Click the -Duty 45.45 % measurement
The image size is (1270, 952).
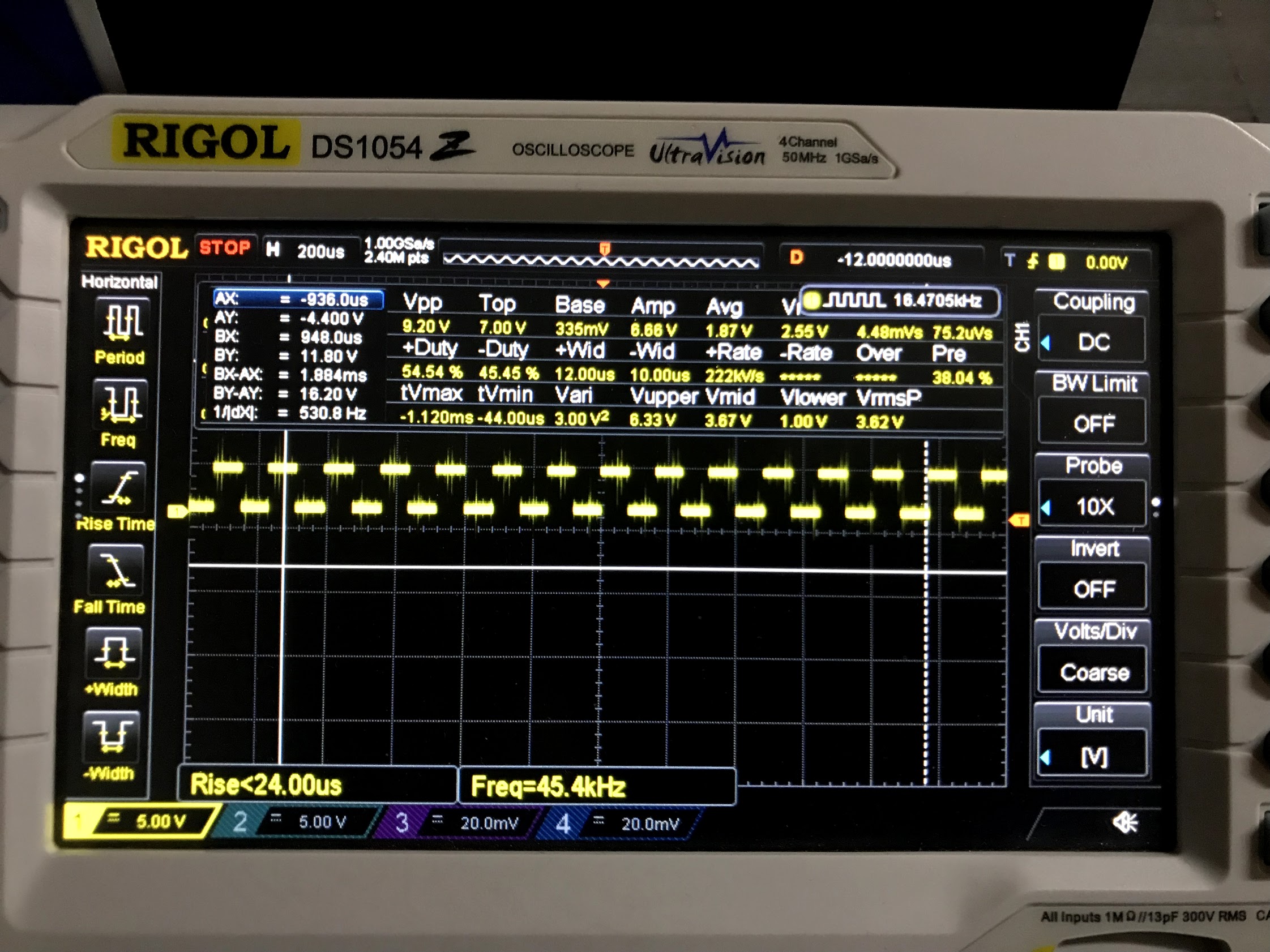coord(508,361)
